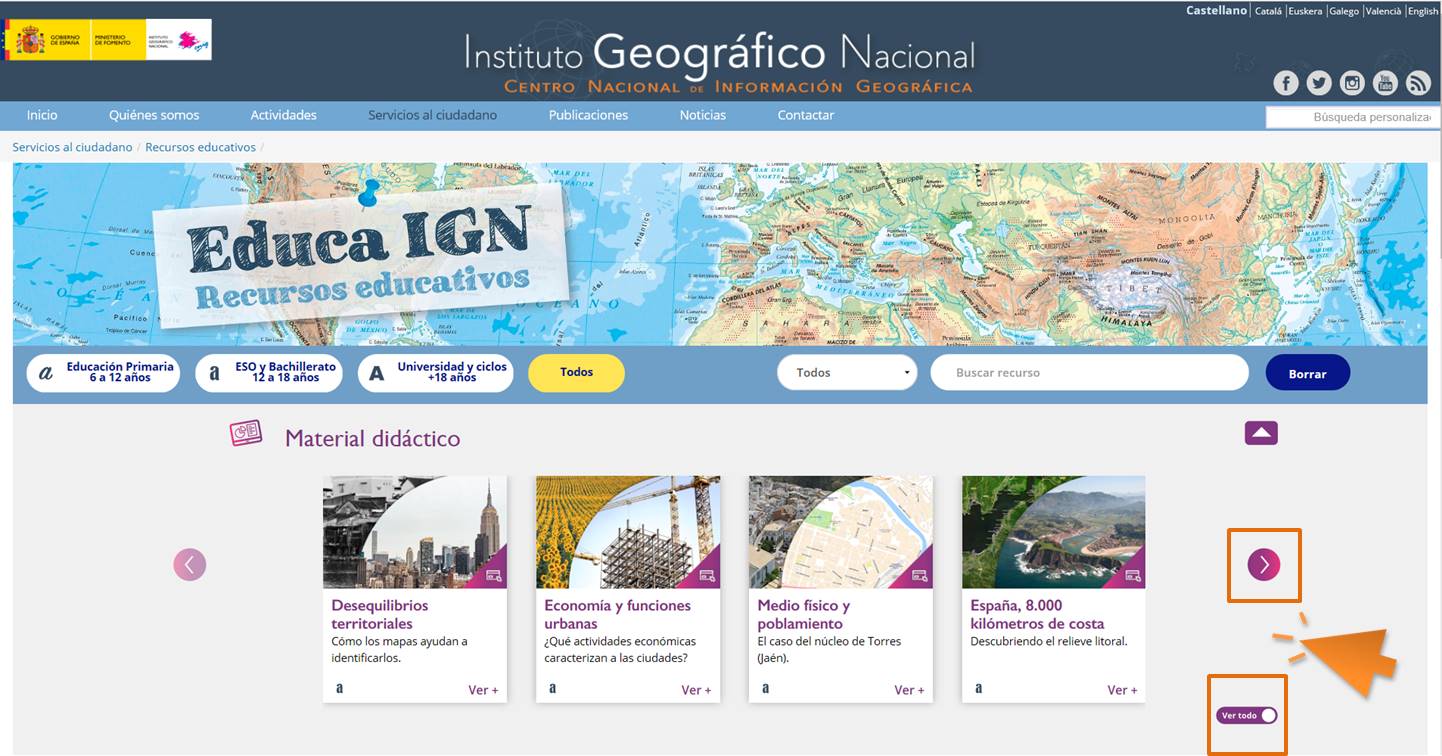Click the Buscar recurso search field
The image size is (1442, 756).
pyautogui.click(x=1090, y=372)
